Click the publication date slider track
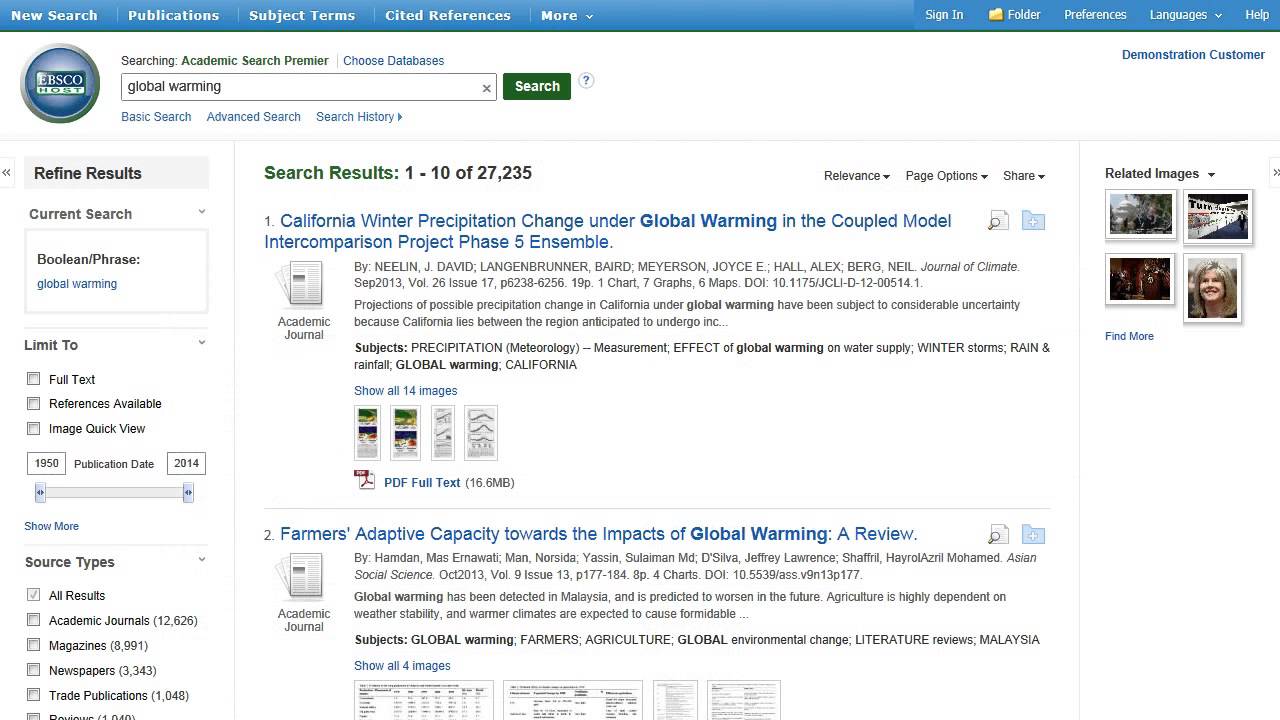The height and width of the screenshot is (720, 1280). pos(114,492)
